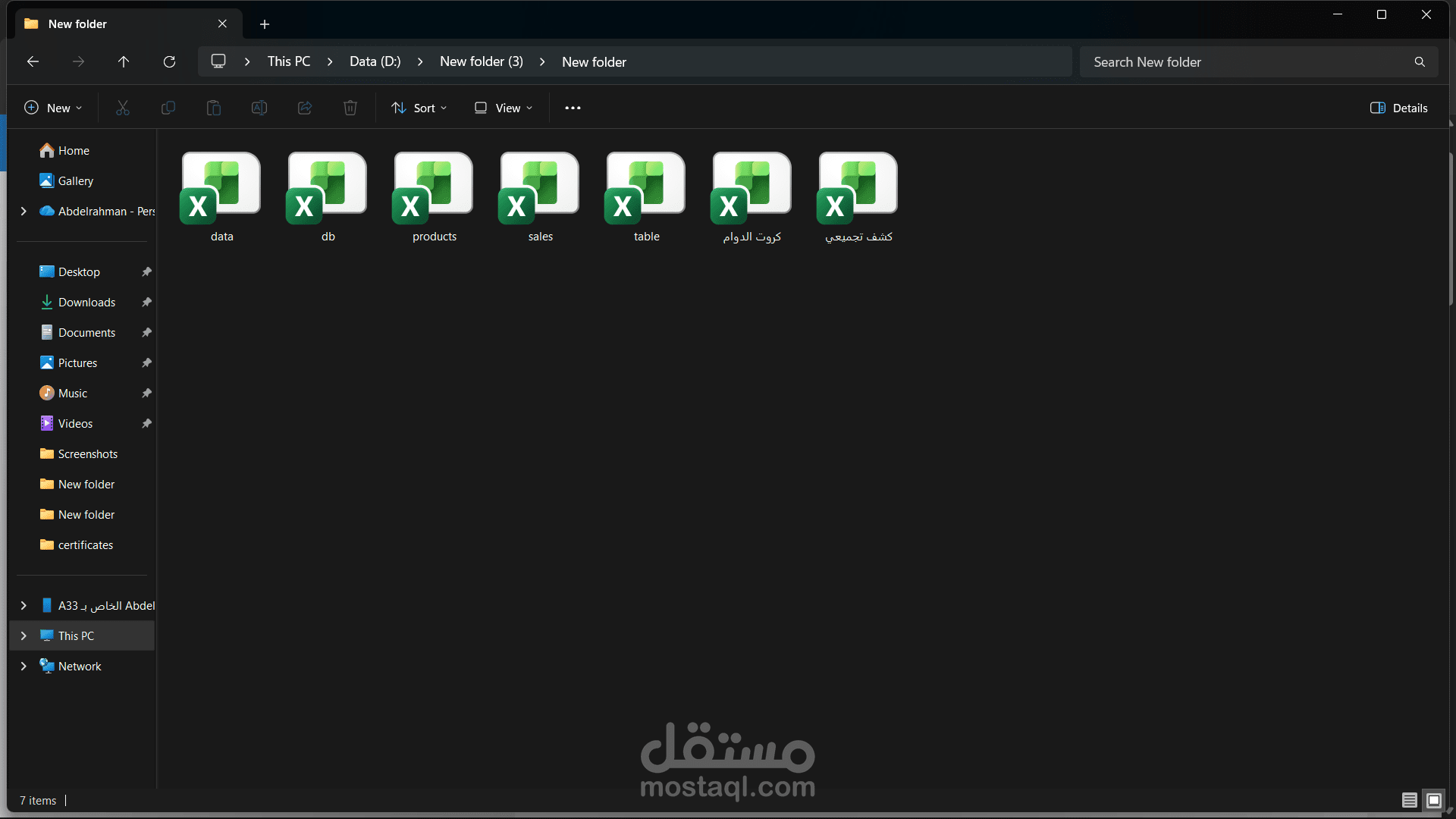Open the New dropdown menu
Screen dimensions: 1456x819
[53, 108]
